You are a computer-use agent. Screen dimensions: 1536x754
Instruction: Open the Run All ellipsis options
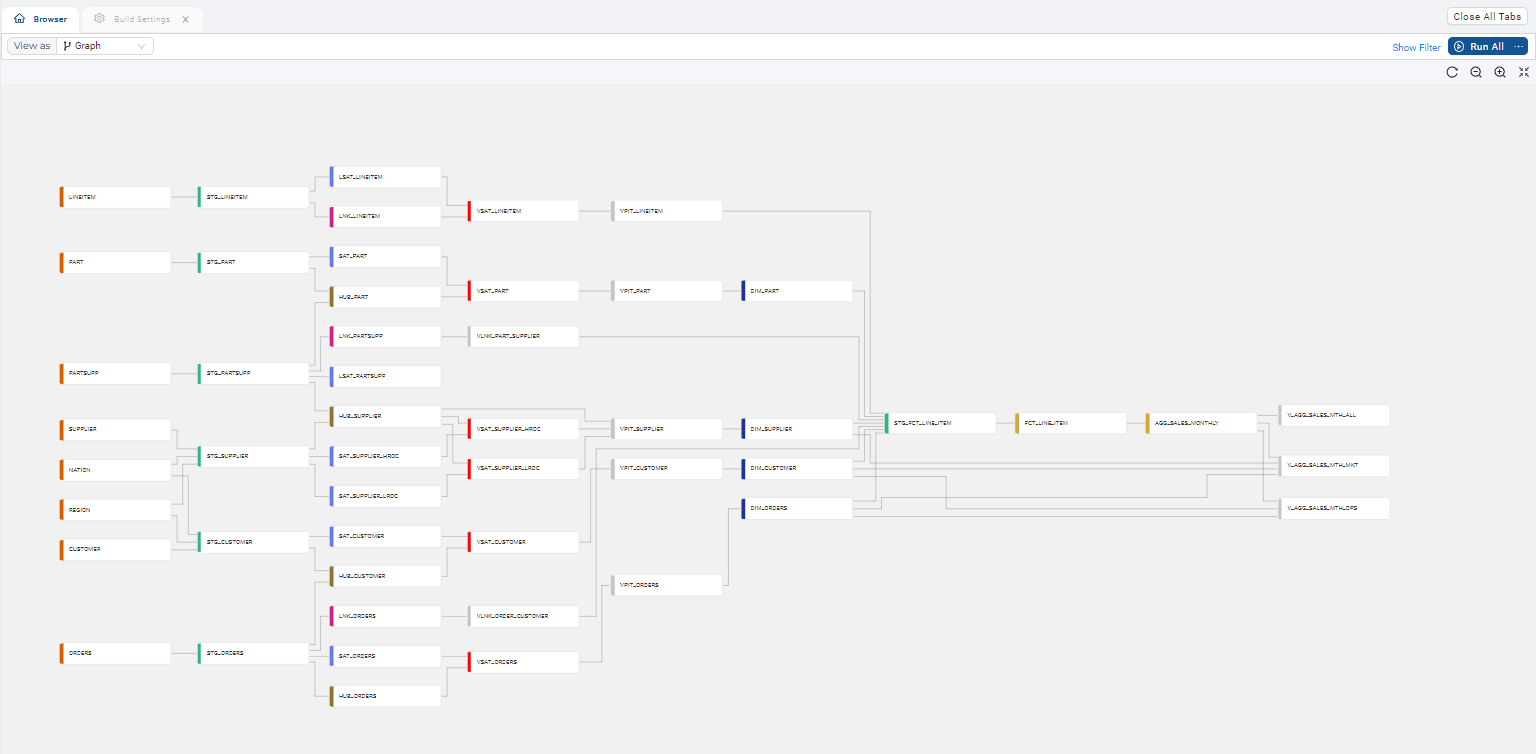pyautogui.click(x=1519, y=46)
